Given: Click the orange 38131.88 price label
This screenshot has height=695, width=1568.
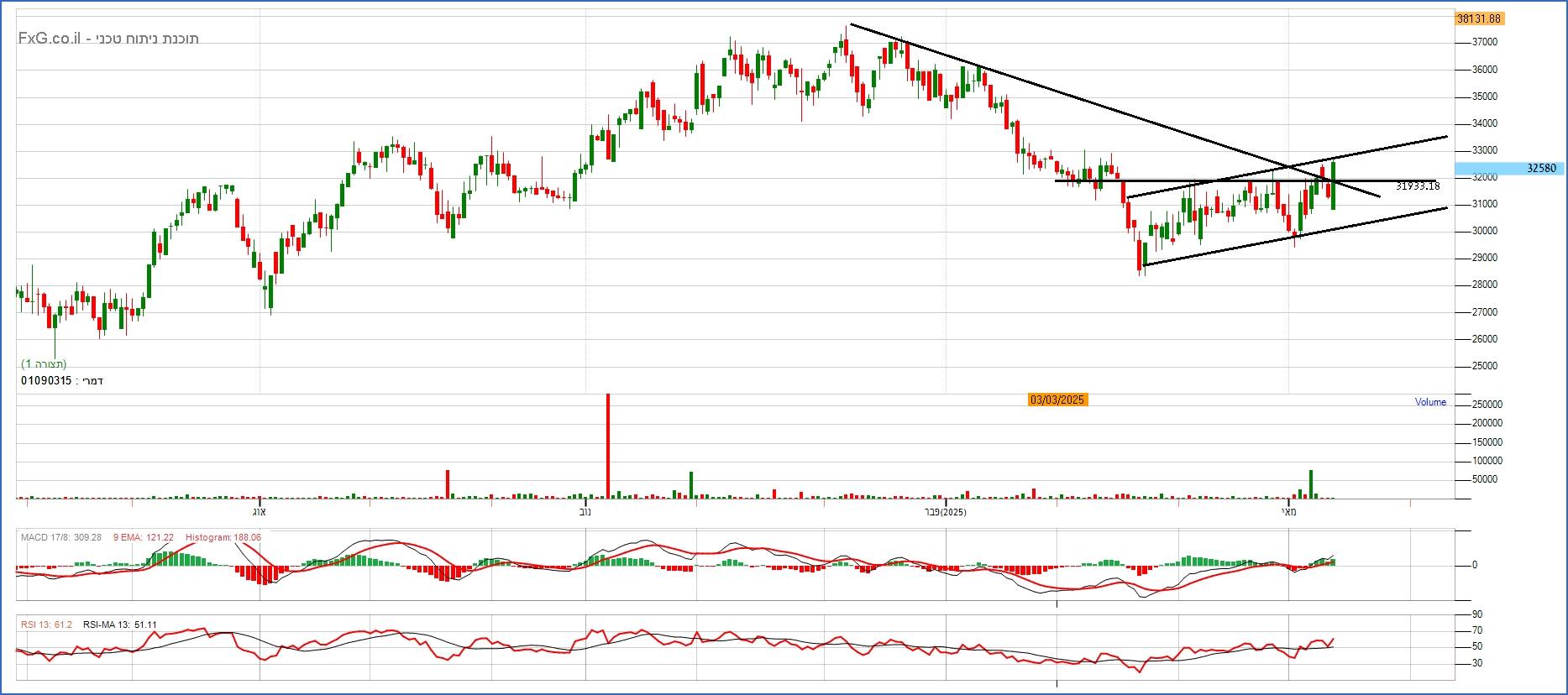Looking at the screenshot, I should click(1479, 18).
